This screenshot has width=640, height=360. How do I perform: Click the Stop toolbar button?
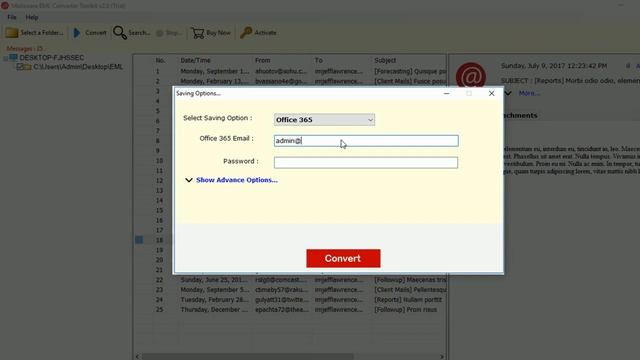(169, 33)
